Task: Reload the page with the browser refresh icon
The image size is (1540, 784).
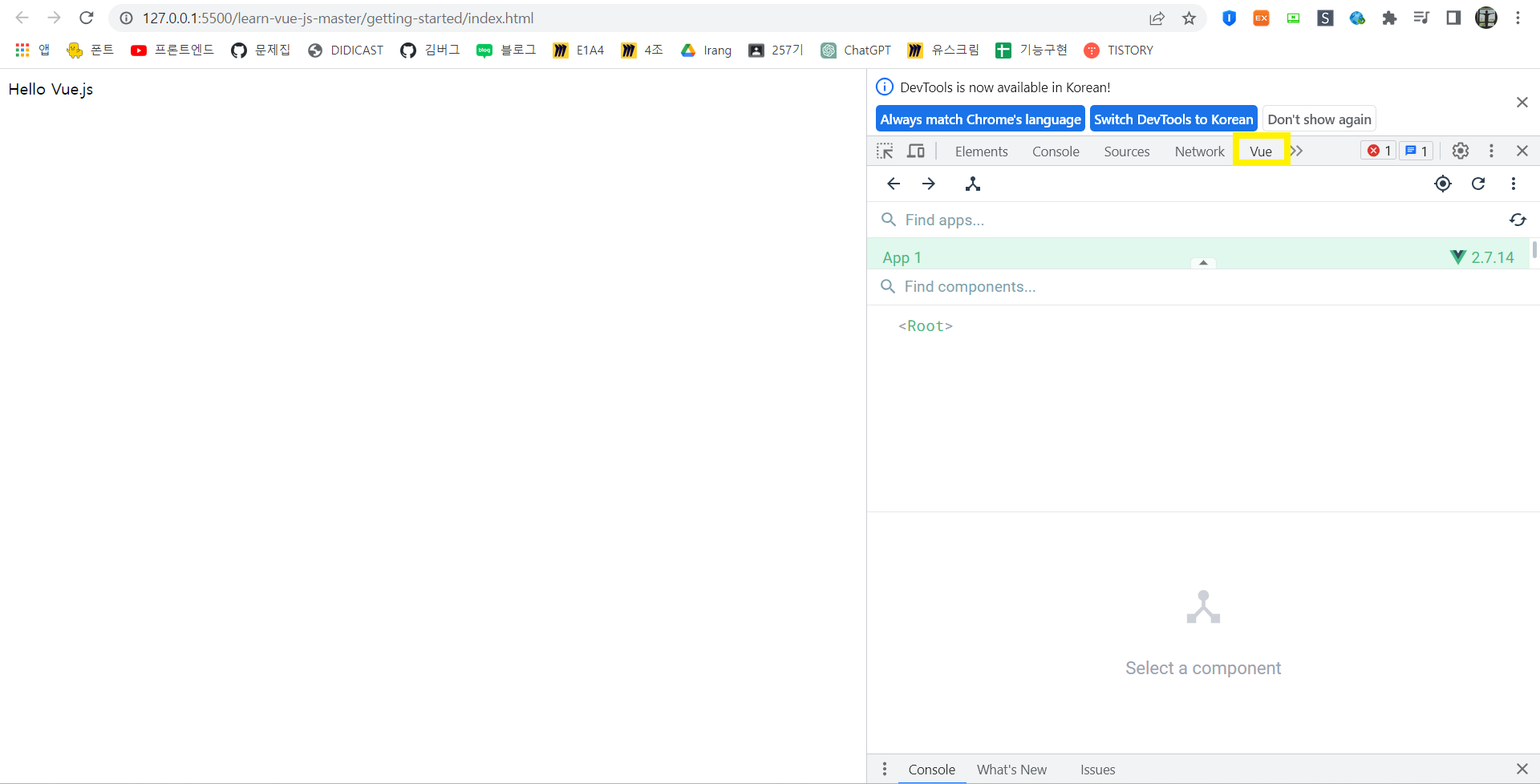Action: coord(87,18)
